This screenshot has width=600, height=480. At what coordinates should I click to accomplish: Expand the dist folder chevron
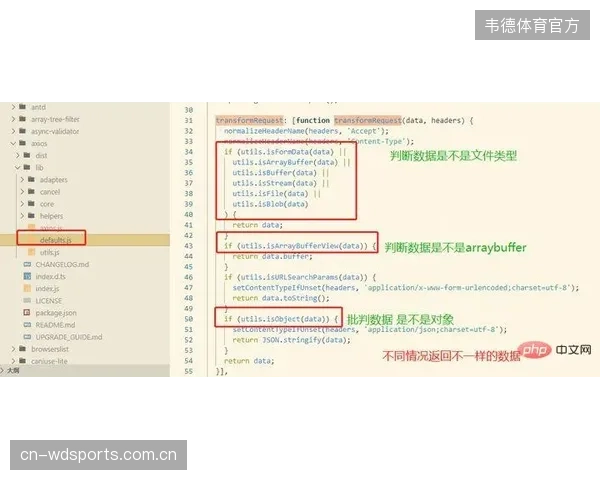click(18, 155)
